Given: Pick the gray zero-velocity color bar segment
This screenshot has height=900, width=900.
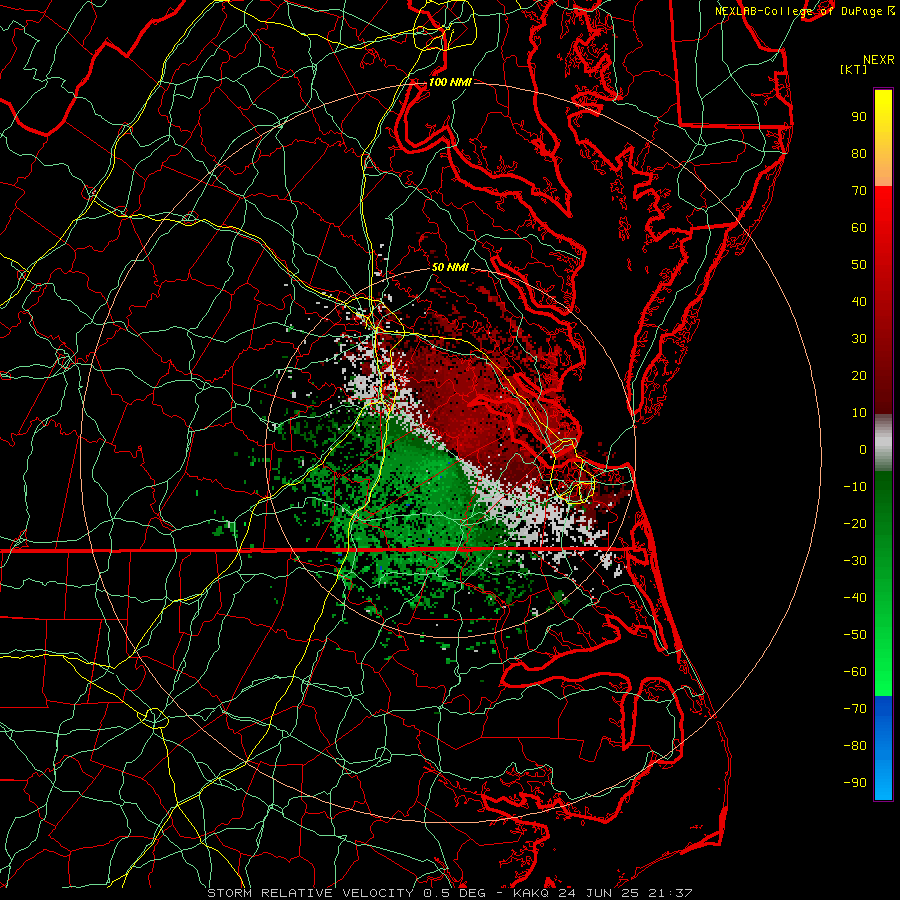Looking at the screenshot, I should click(x=883, y=442).
